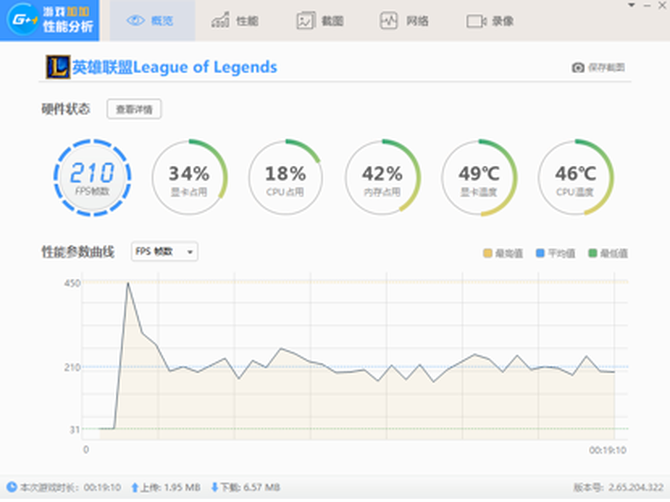
Task: Open the 录像 recording tab
Action: tap(490, 21)
